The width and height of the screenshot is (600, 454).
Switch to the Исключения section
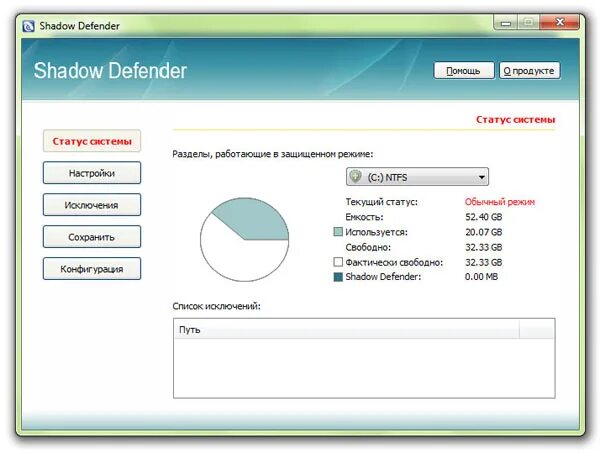click(x=92, y=205)
